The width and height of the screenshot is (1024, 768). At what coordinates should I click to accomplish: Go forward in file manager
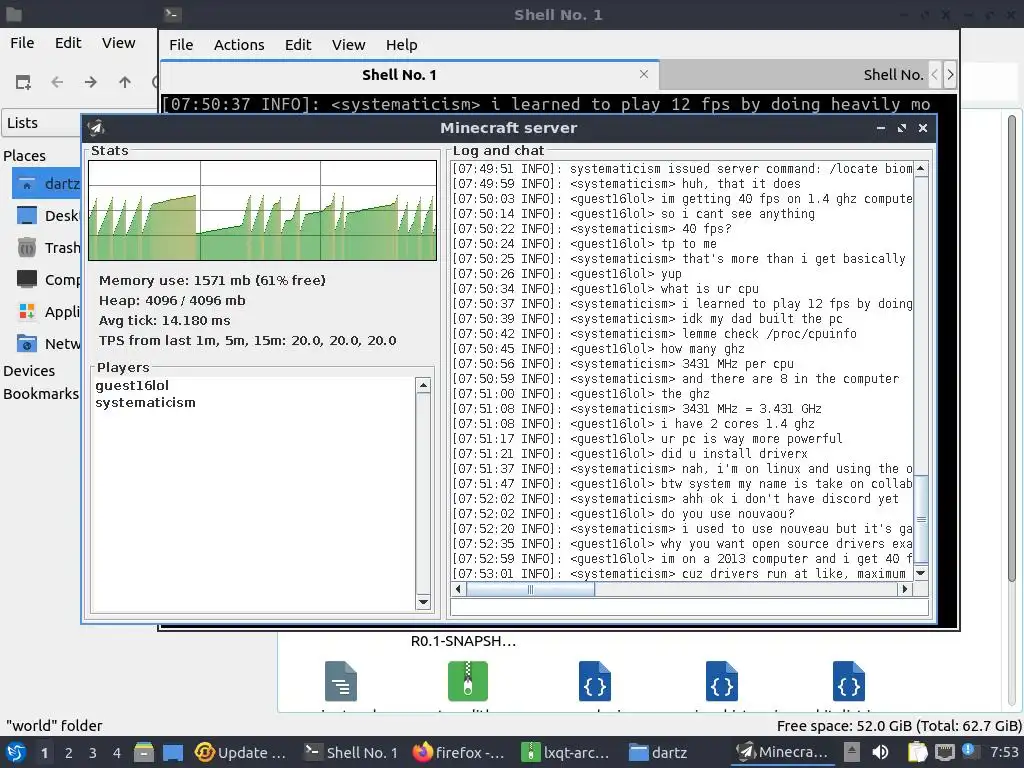[x=91, y=82]
